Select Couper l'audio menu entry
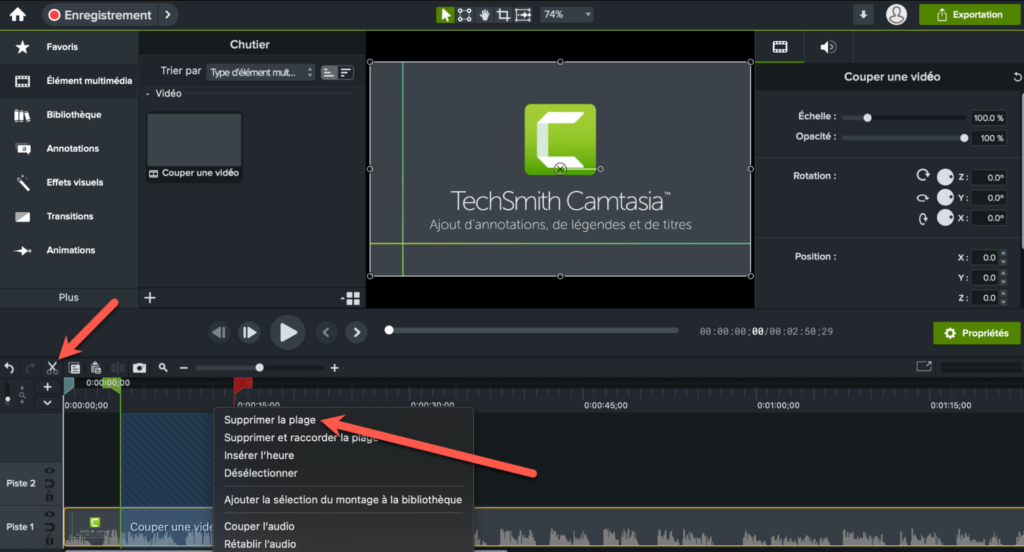This screenshot has width=1024, height=552. pos(259,527)
